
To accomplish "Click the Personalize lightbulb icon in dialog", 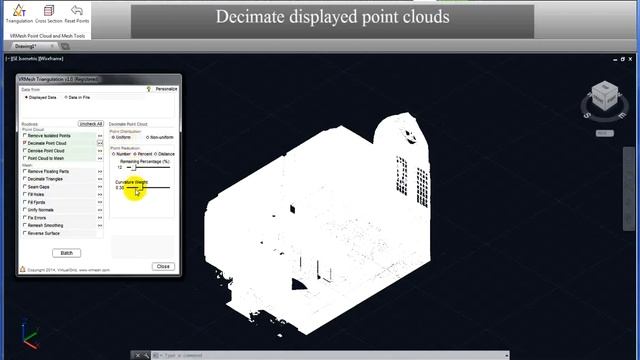I will (x=149, y=89).
